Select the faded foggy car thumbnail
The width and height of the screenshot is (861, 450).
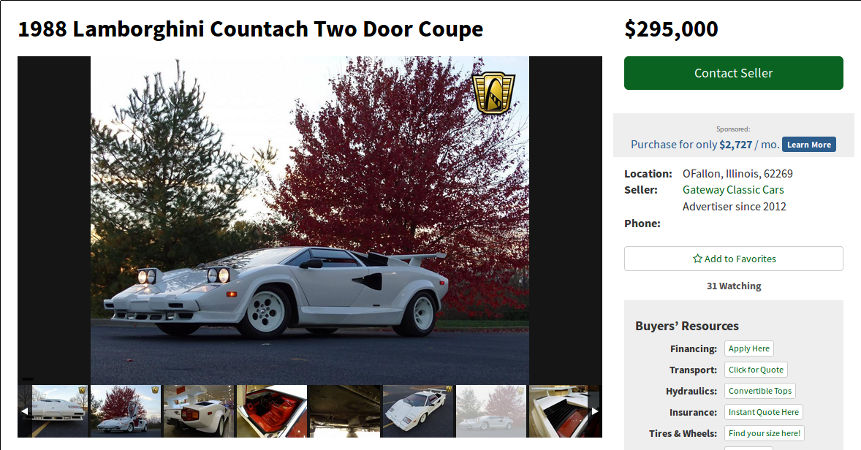point(490,411)
